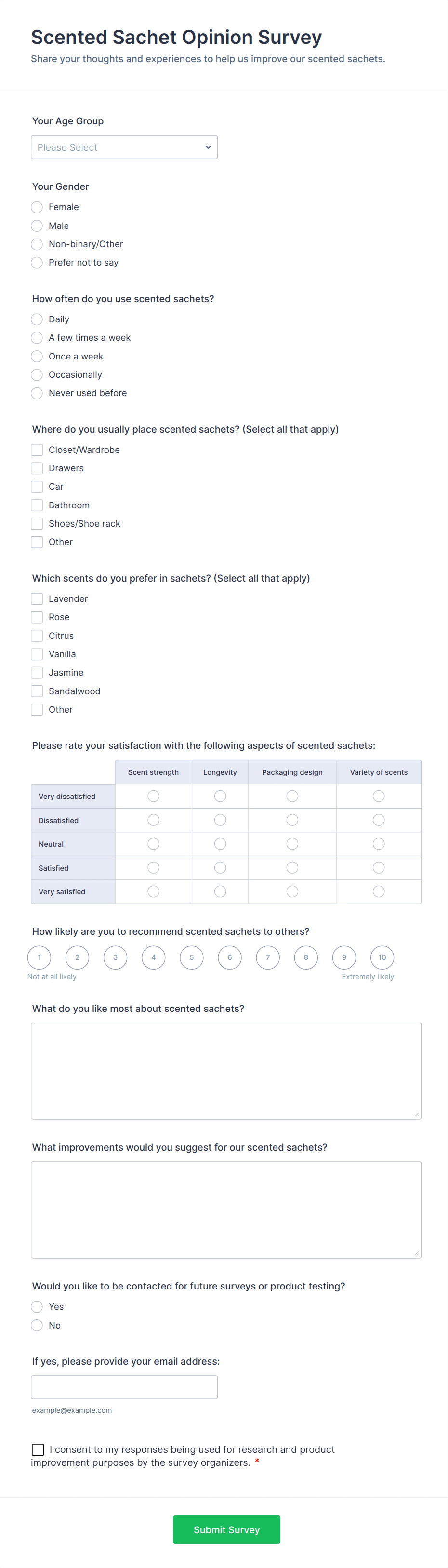
Task: Select Female for gender
Action: coord(37,207)
